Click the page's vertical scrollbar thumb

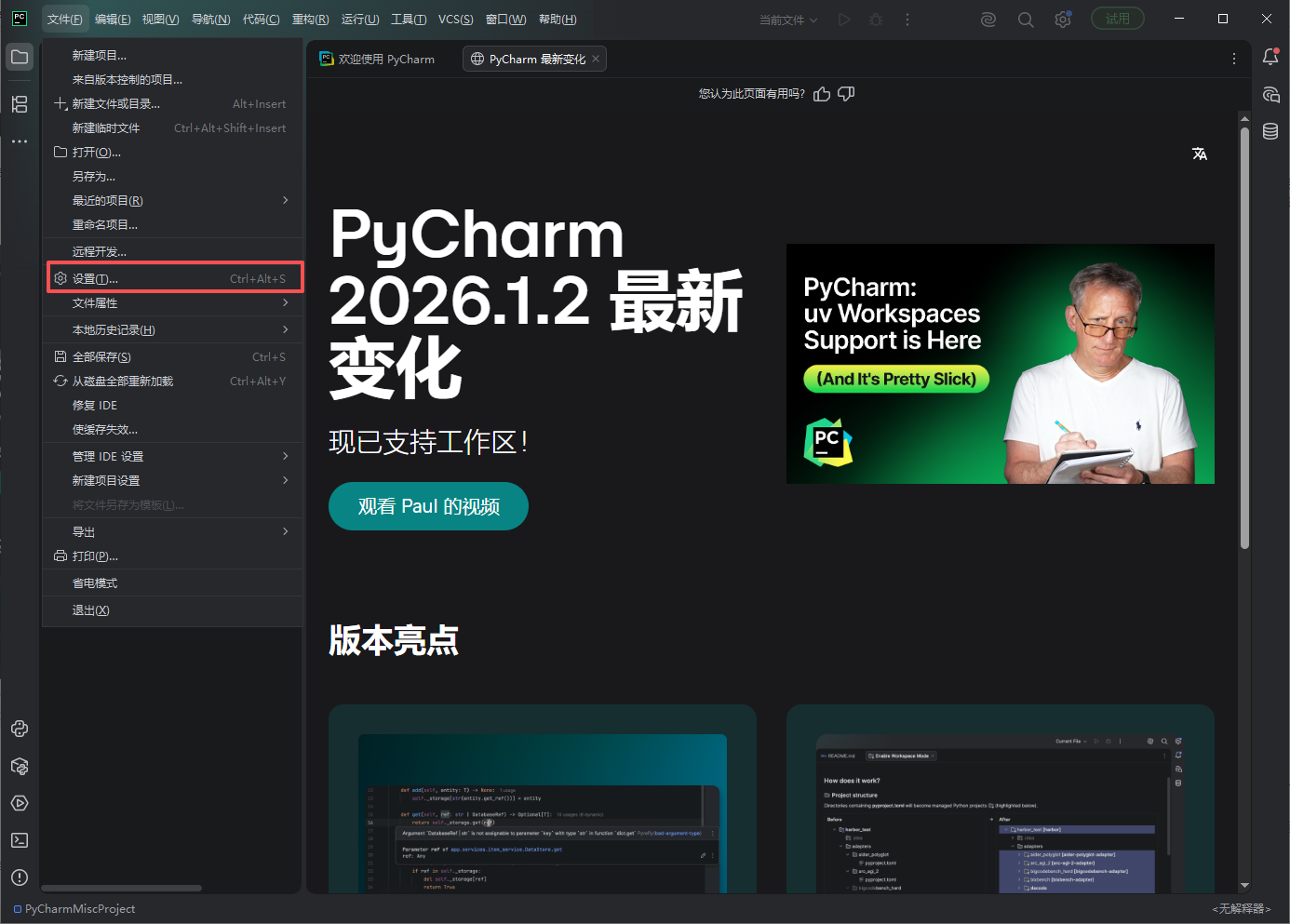1244,337
